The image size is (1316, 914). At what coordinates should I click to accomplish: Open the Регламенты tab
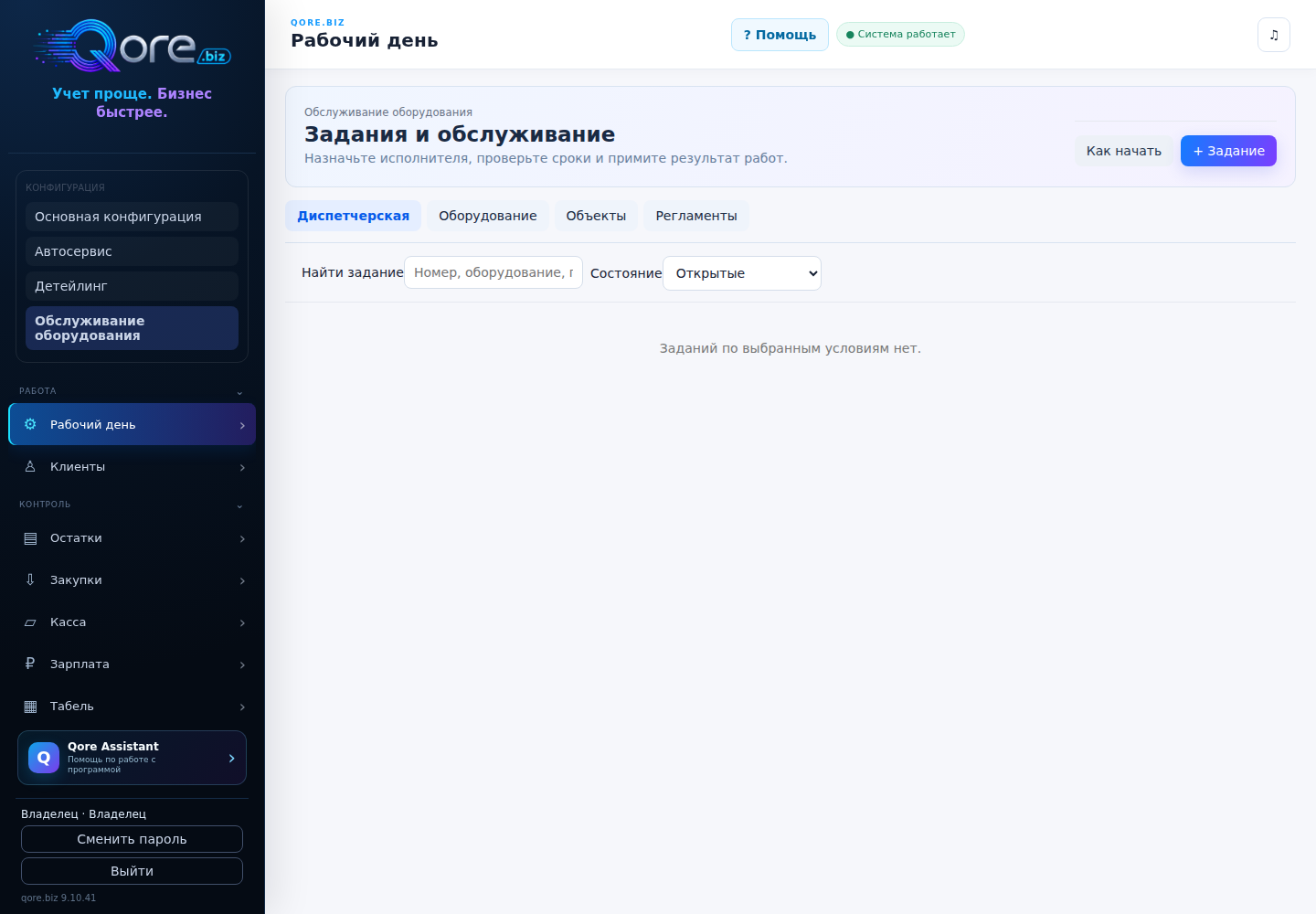pos(696,216)
